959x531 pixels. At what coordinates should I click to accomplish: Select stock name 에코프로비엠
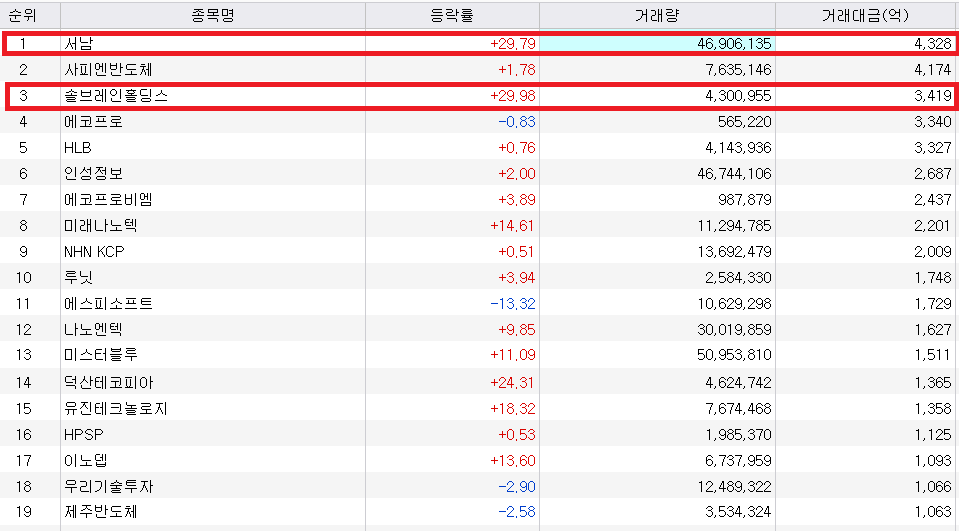click(x=108, y=199)
